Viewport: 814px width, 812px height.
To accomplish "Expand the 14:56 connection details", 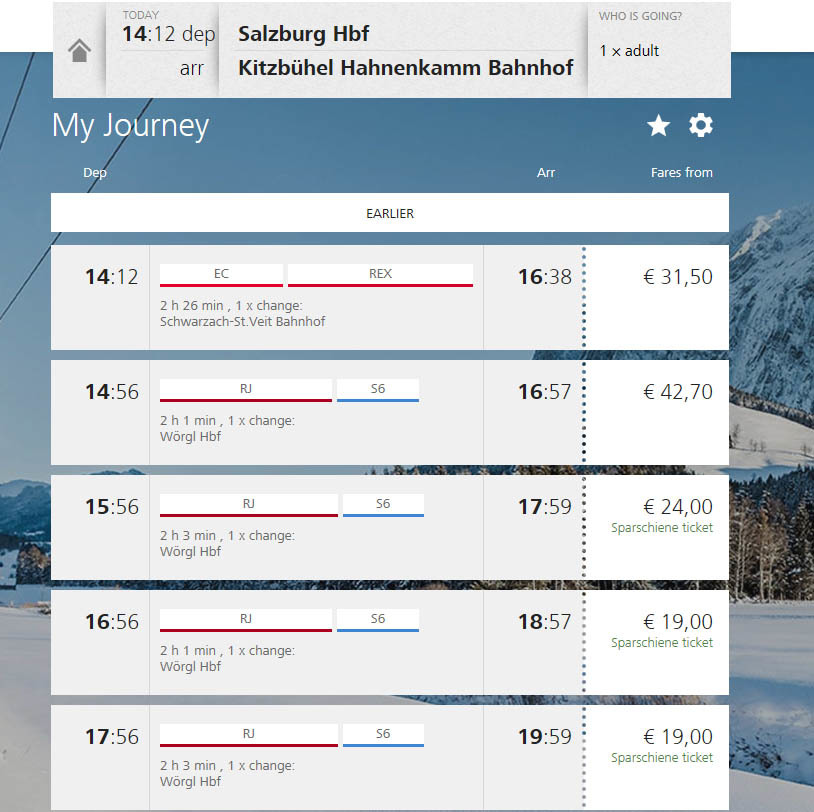I will pos(315,428).
